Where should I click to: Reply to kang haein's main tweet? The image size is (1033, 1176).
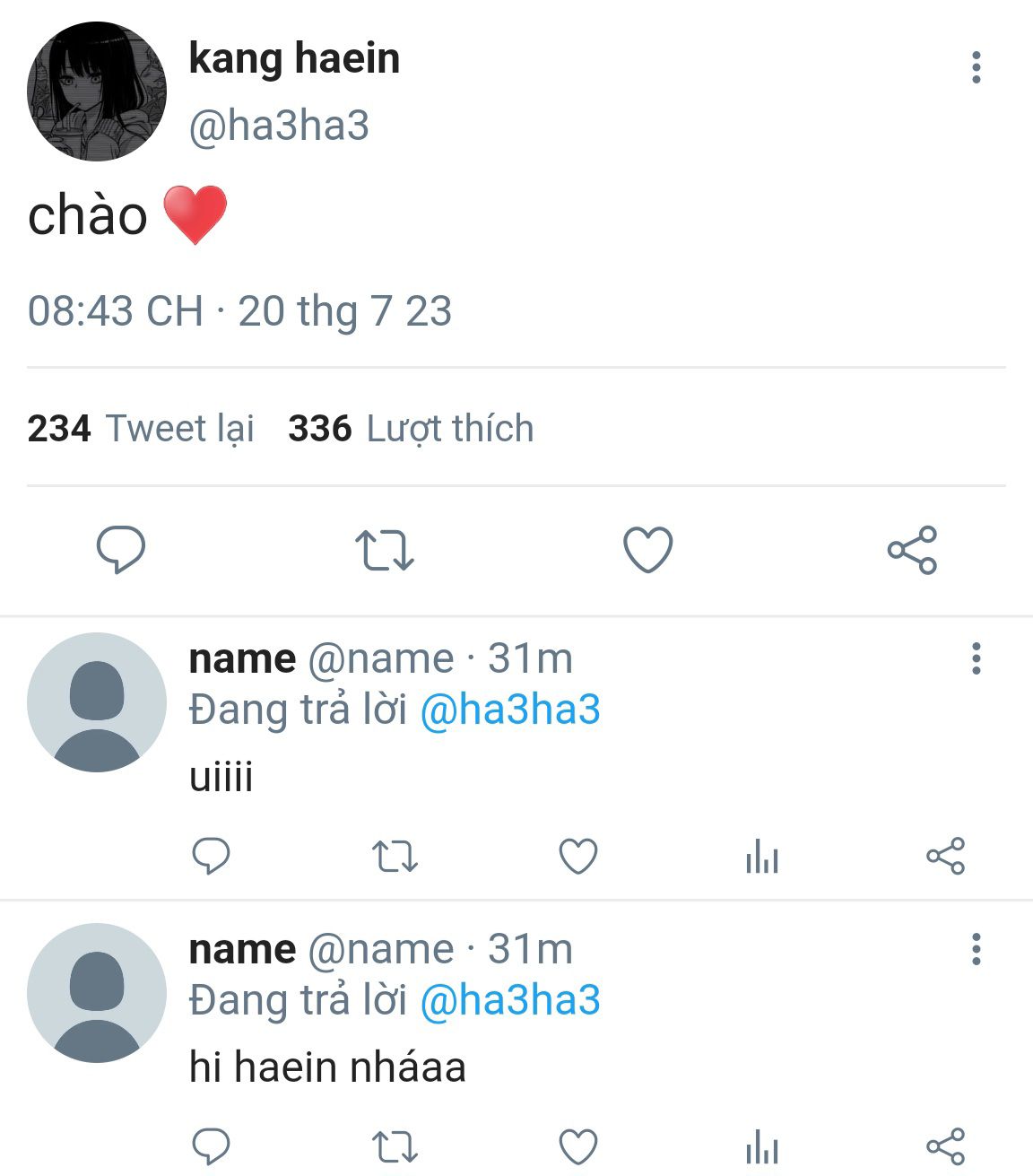(121, 550)
